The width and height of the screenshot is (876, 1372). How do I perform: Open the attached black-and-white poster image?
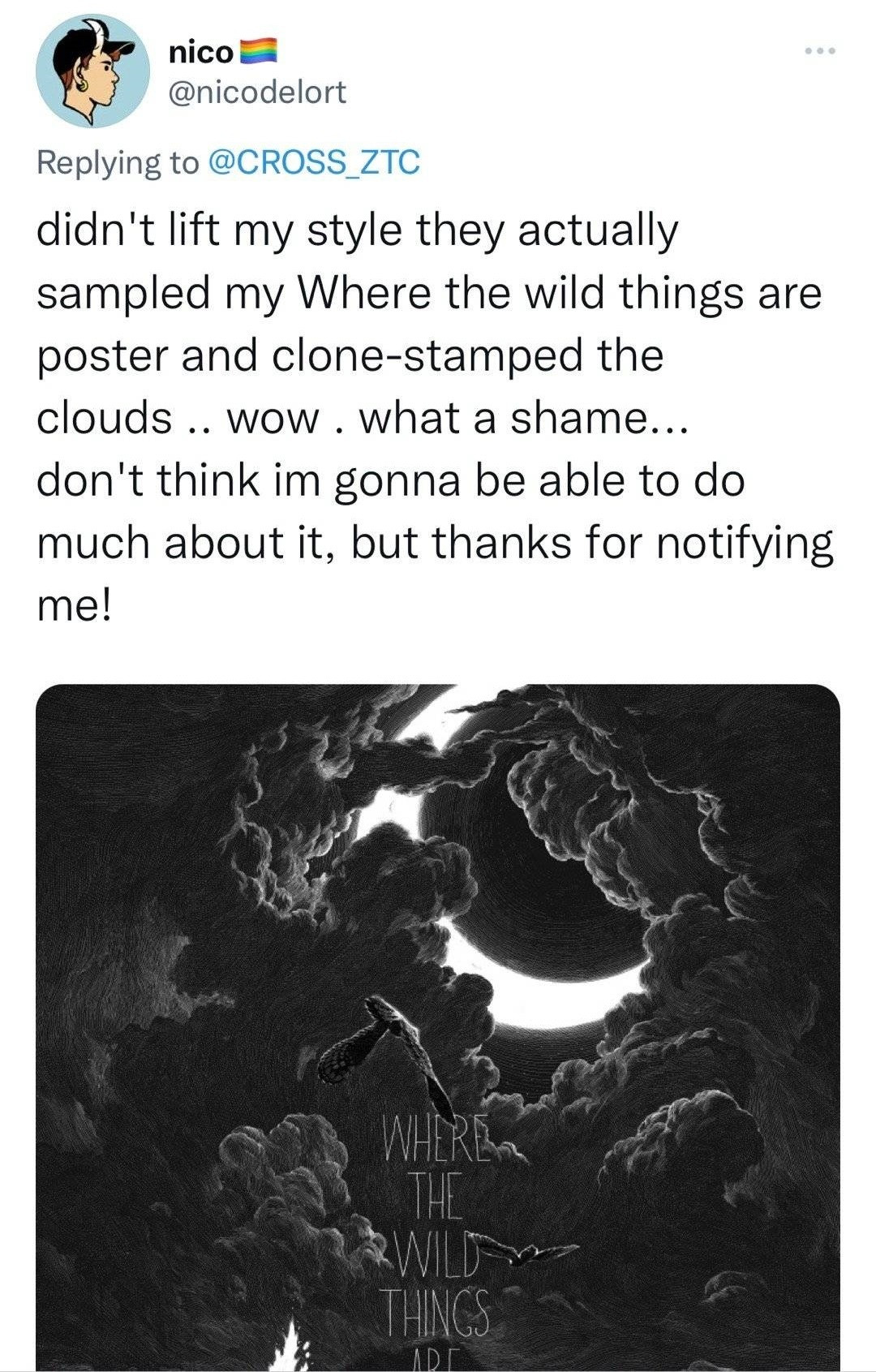coord(438,1027)
